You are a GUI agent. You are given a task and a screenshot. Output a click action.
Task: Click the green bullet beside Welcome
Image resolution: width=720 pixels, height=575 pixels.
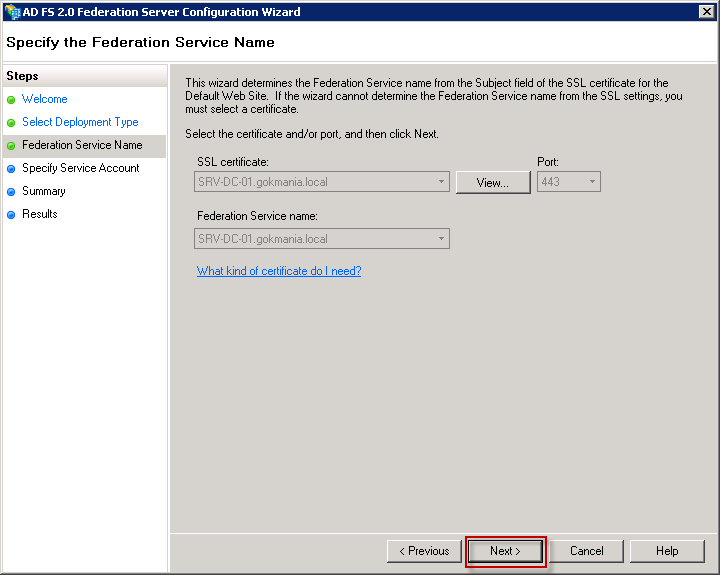(11, 100)
